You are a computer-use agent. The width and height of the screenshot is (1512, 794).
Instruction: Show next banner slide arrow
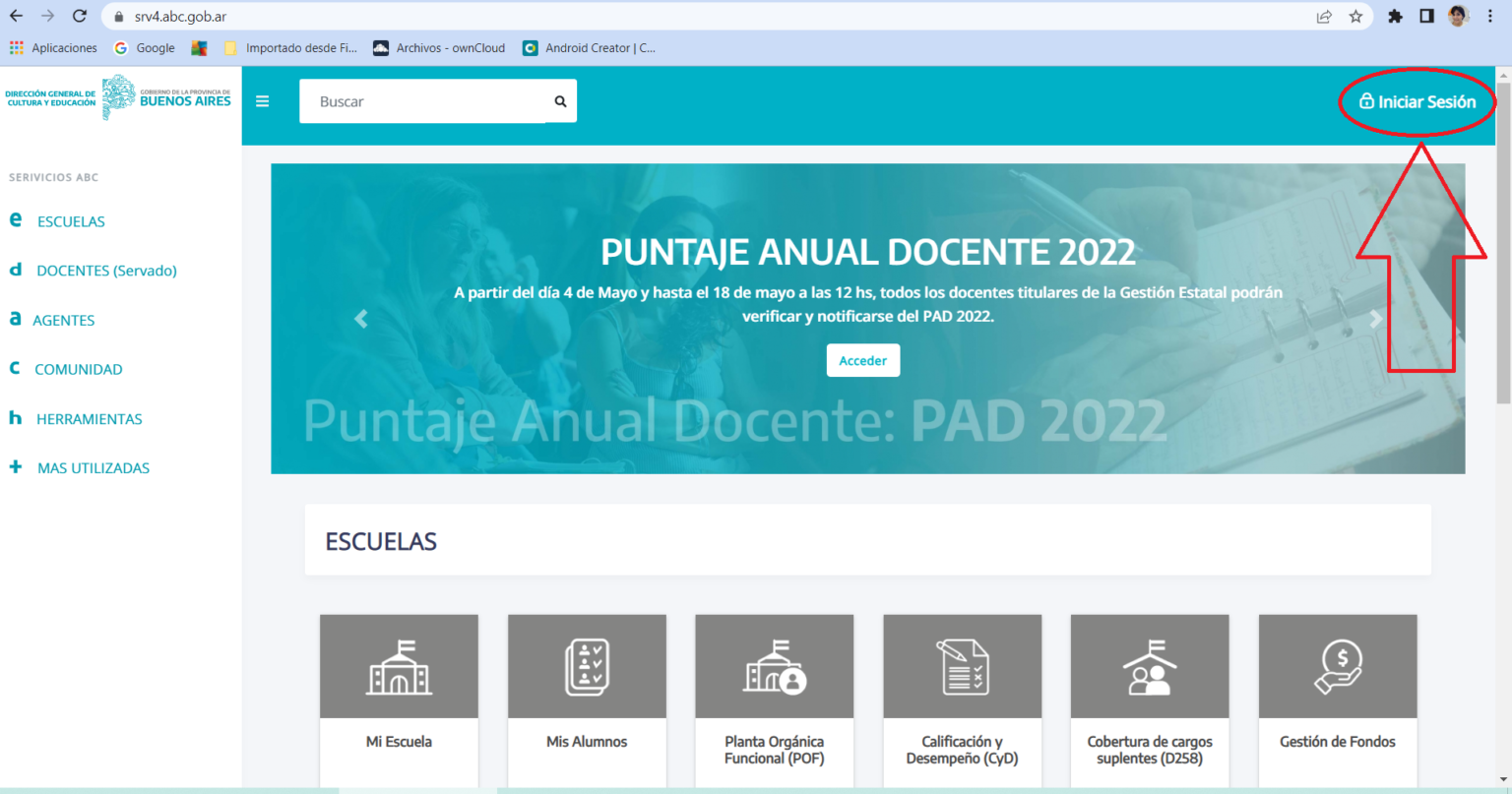click(x=1375, y=319)
